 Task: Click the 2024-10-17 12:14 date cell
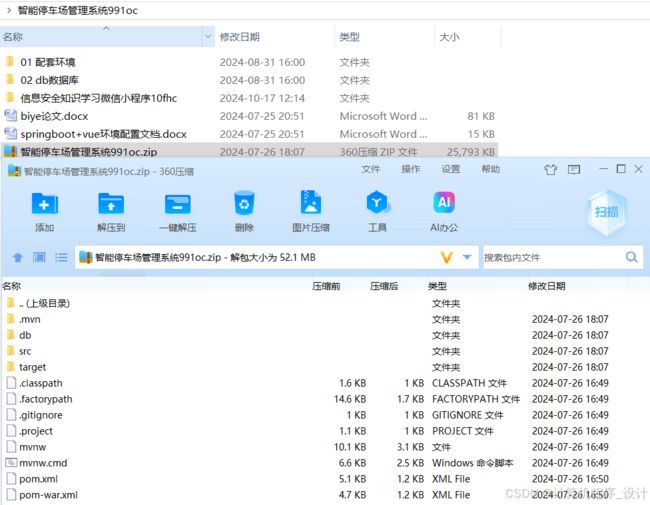pyautogui.click(x=262, y=98)
